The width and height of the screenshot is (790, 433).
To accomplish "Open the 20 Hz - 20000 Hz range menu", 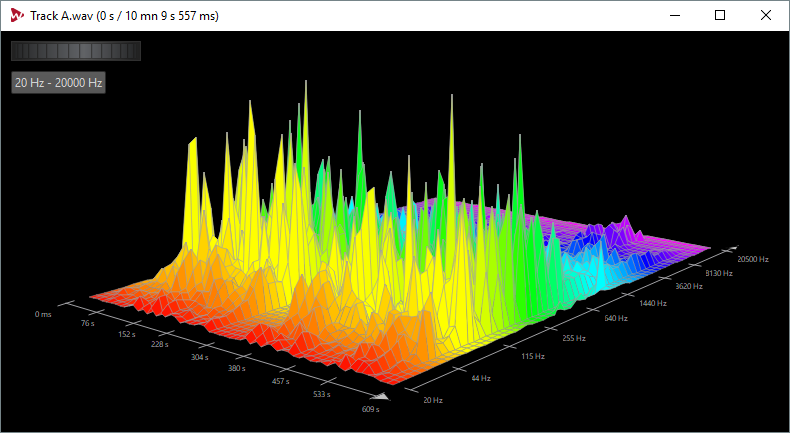I will tap(58, 83).
